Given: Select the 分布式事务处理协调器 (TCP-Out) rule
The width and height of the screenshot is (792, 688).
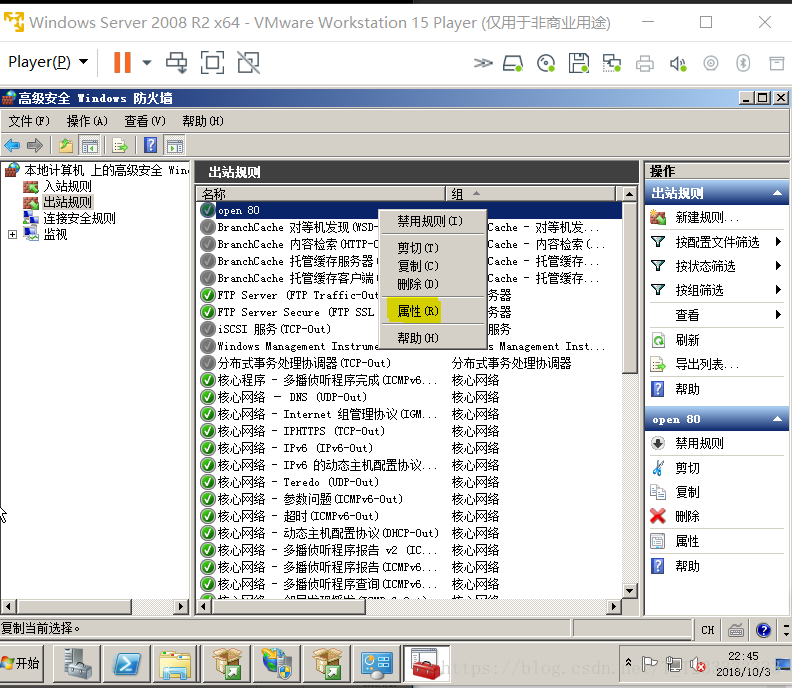Looking at the screenshot, I should click(304, 363).
